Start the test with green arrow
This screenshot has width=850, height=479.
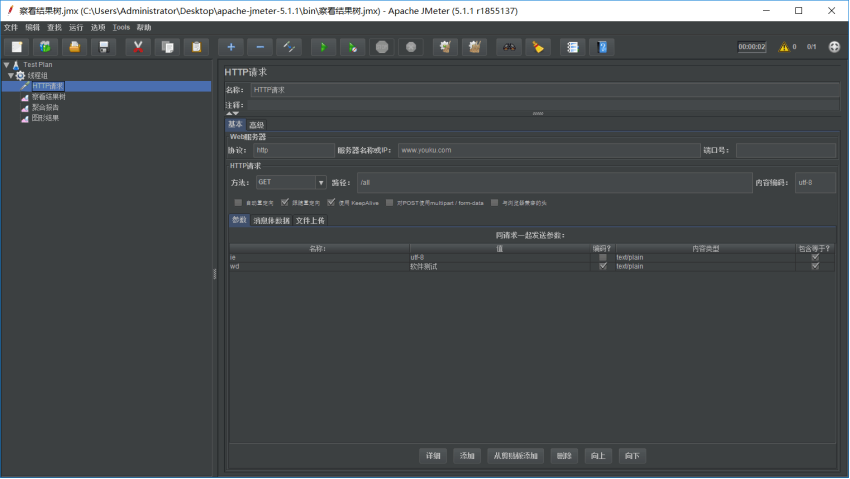point(323,47)
